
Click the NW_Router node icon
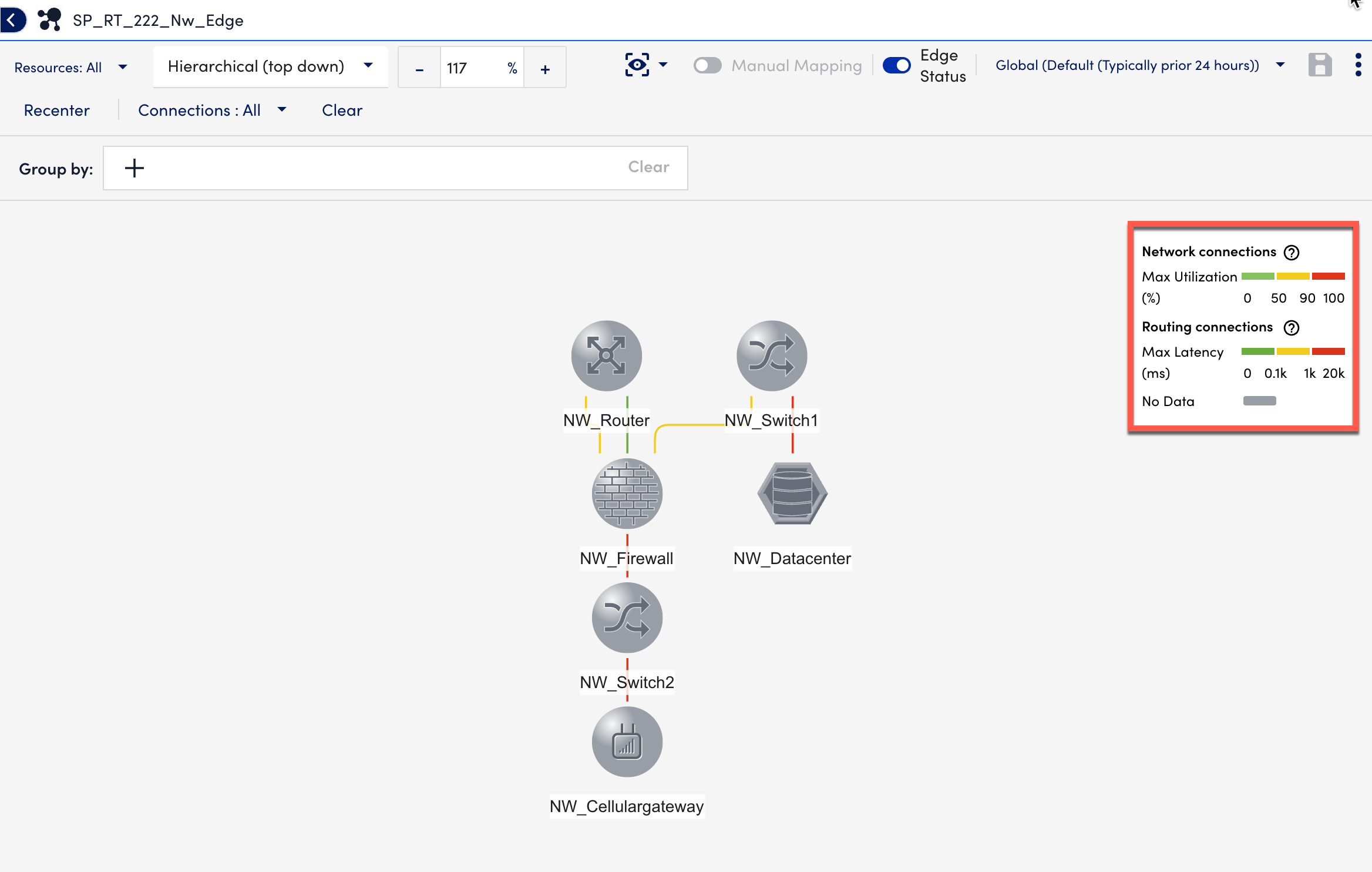click(606, 355)
